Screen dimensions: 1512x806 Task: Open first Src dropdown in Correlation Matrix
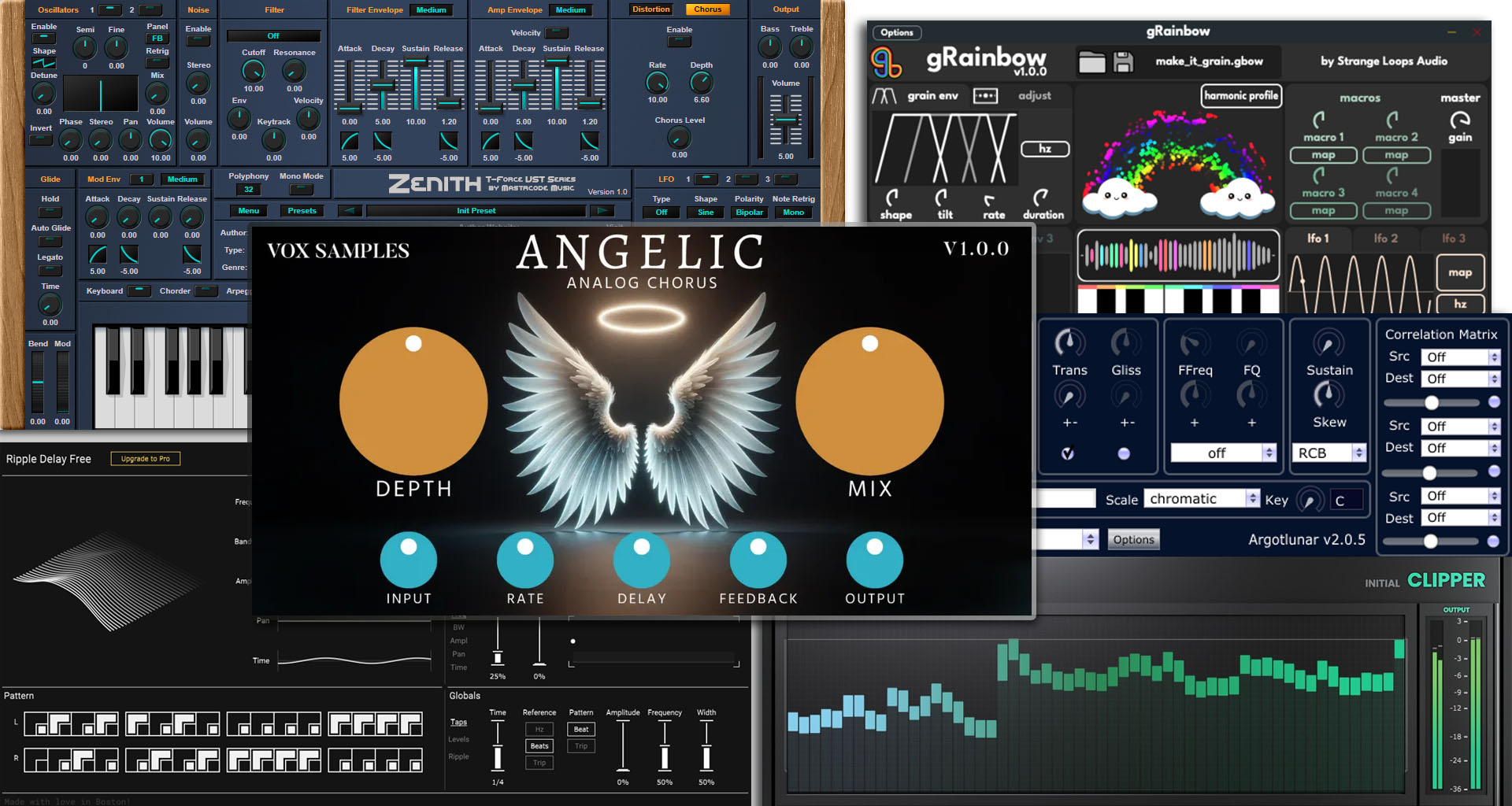coord(1461,357)
